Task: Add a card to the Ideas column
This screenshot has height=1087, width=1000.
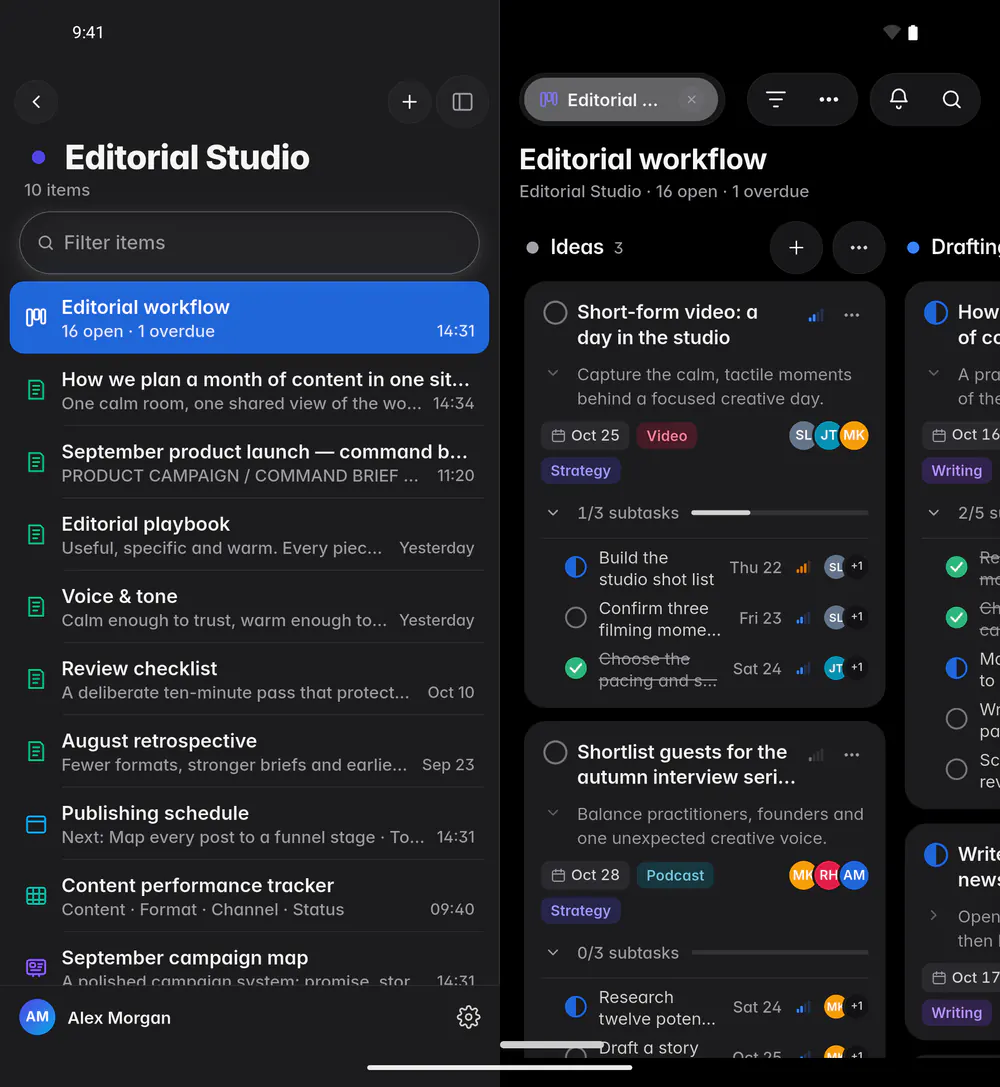Action: (x=796, y=247)
